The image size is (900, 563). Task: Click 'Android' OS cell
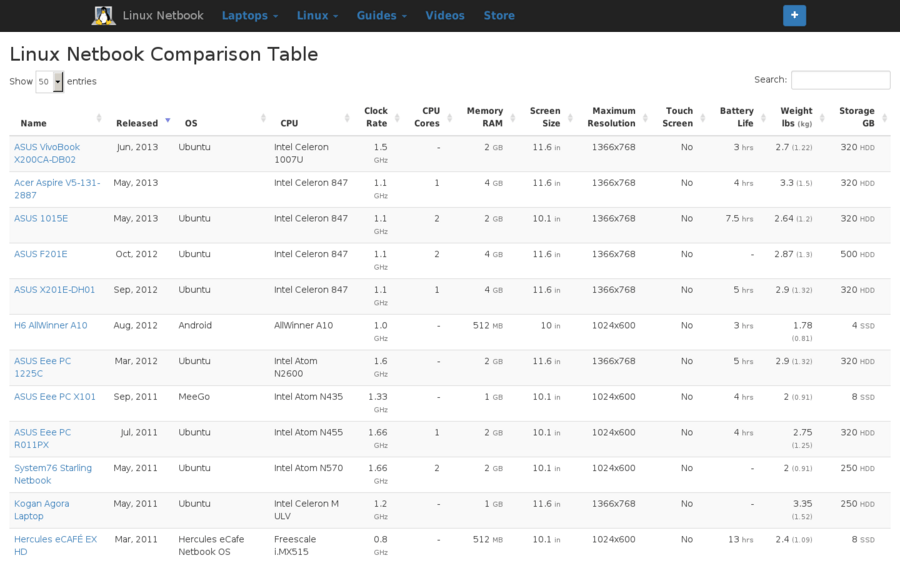[x=195, y=325]
